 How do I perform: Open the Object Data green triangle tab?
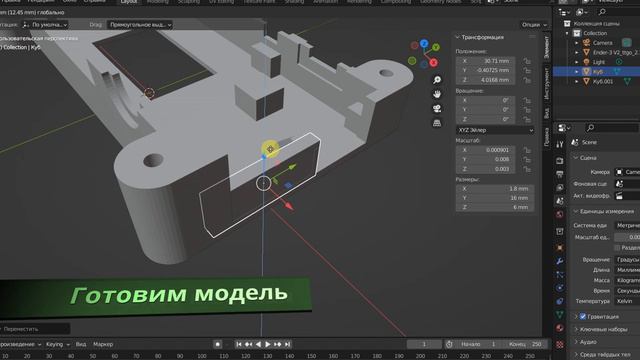pos(560,314)
